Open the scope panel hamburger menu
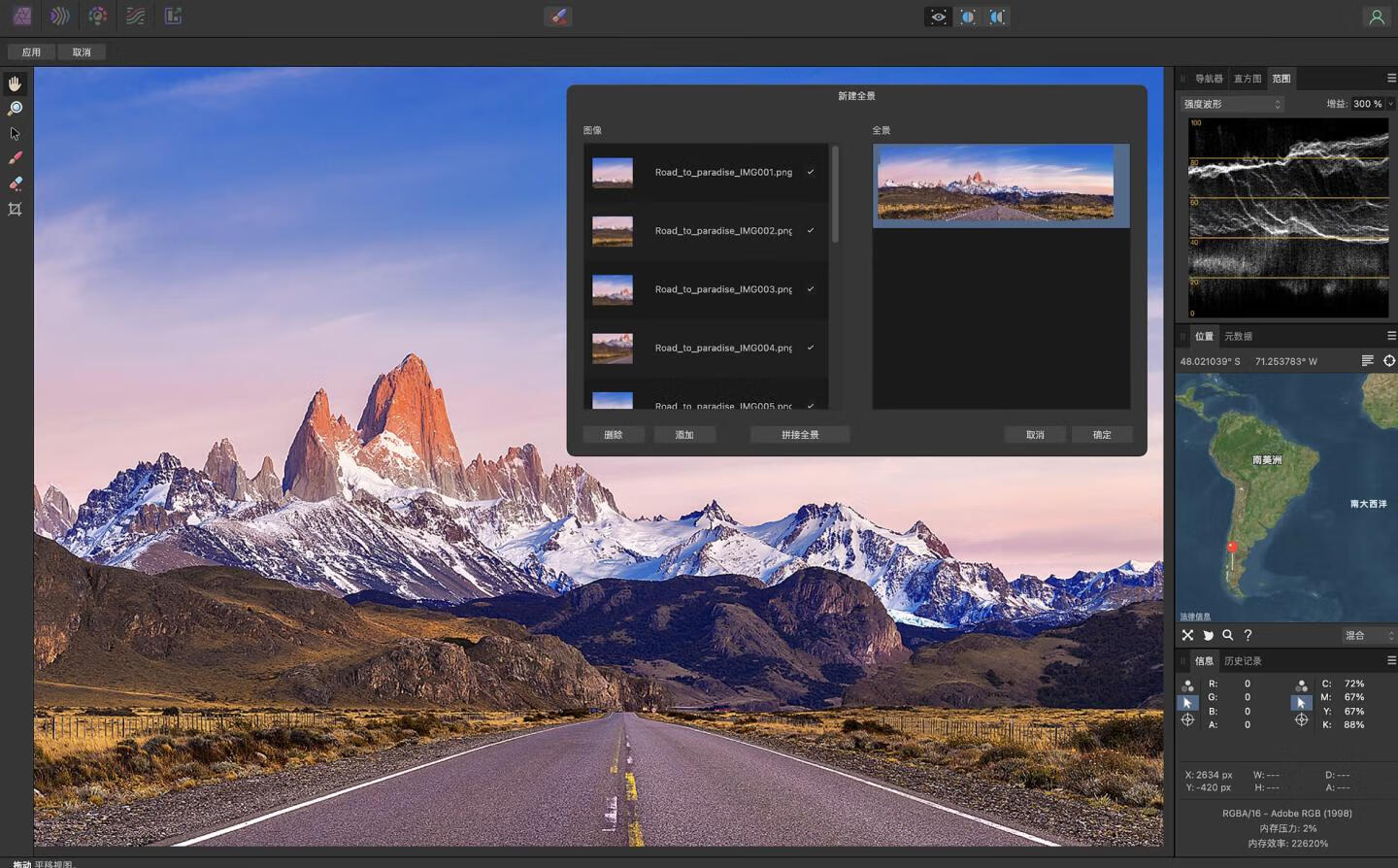This screenshot has height=868, width=1398. pos(1390,79)
